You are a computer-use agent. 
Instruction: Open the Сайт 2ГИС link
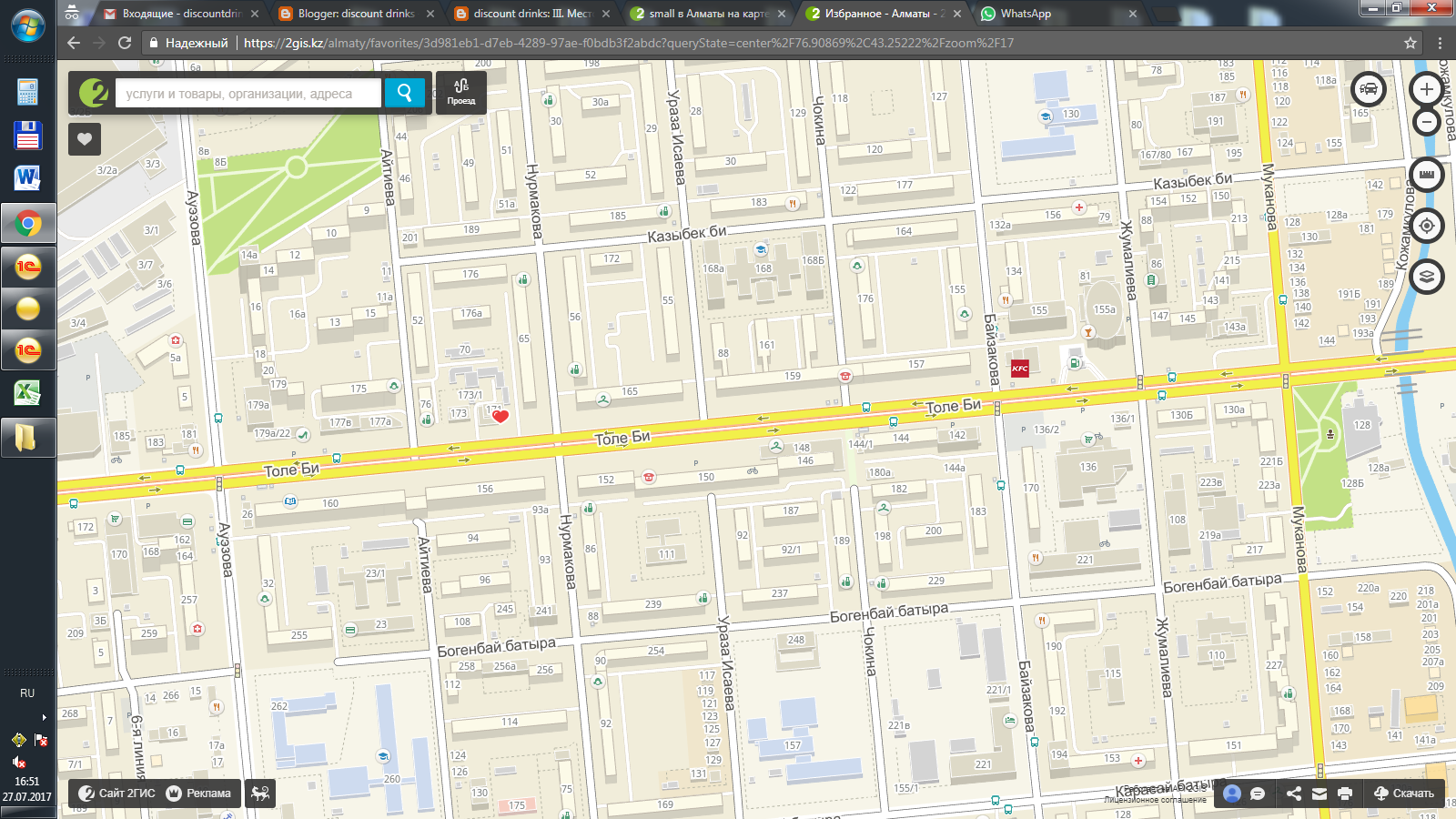pos(116,794)
